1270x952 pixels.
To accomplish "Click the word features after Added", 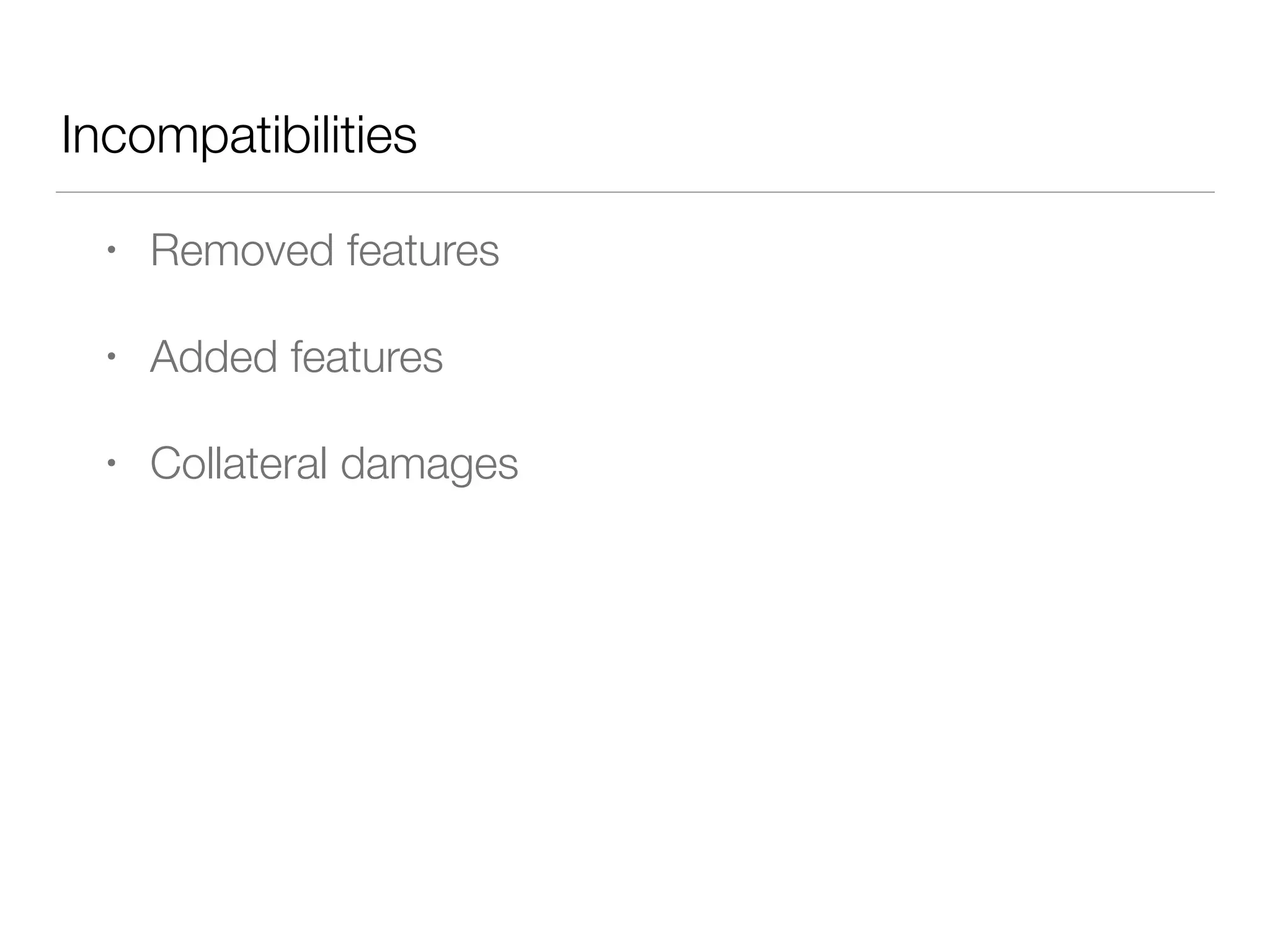I will tap(366, 357).
